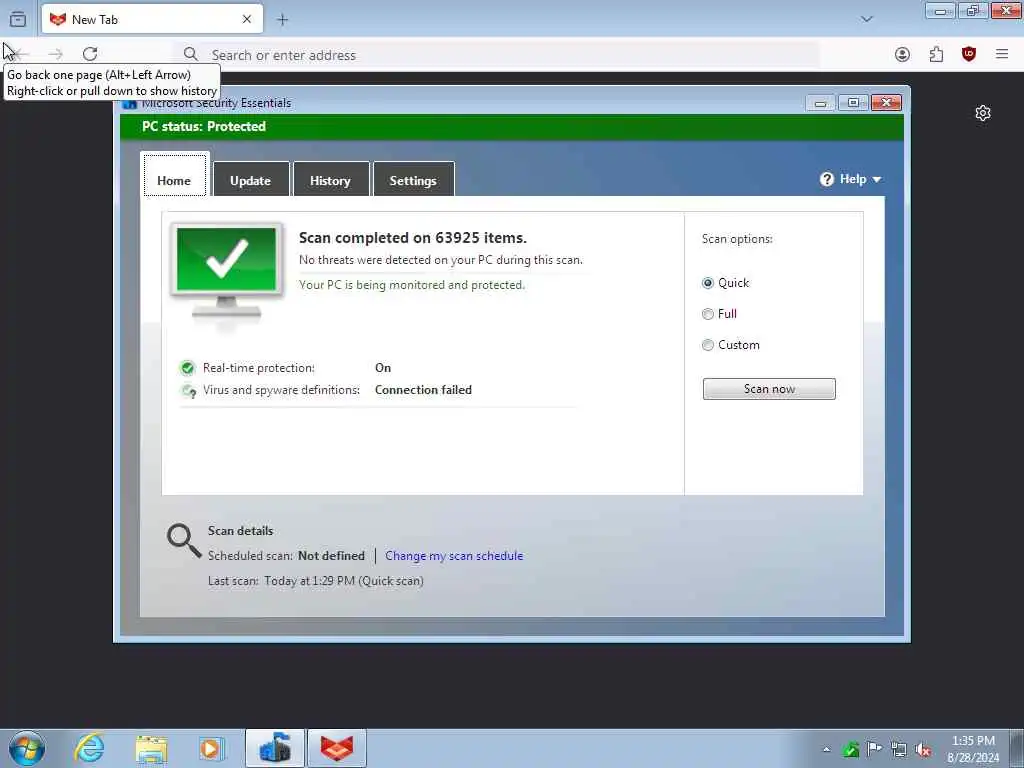1024x768 pixels.
Task: Expand the Help dropdown arrow
Action: click(877, 180)
